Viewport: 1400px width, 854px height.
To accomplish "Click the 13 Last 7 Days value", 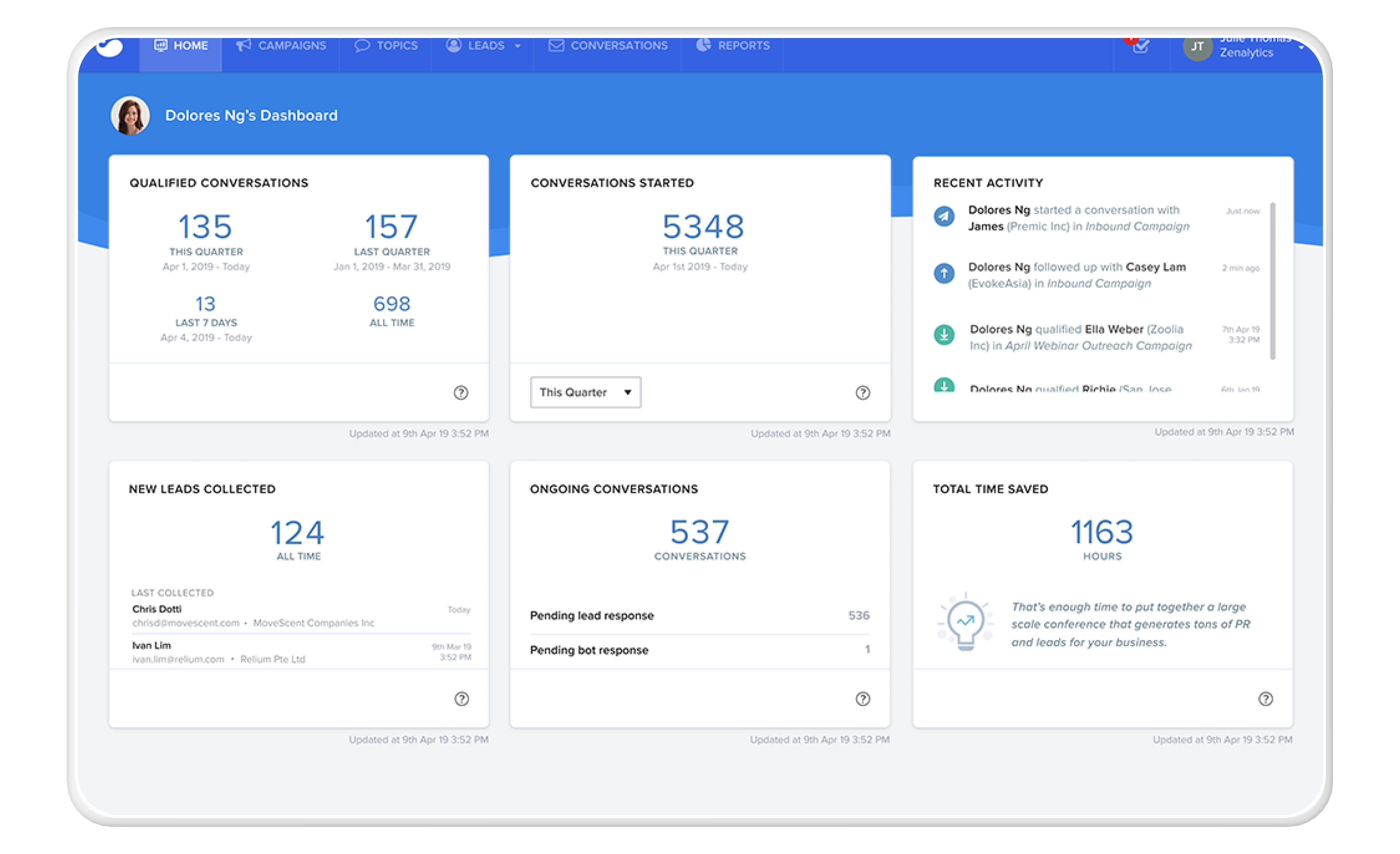I will point(205,304).
